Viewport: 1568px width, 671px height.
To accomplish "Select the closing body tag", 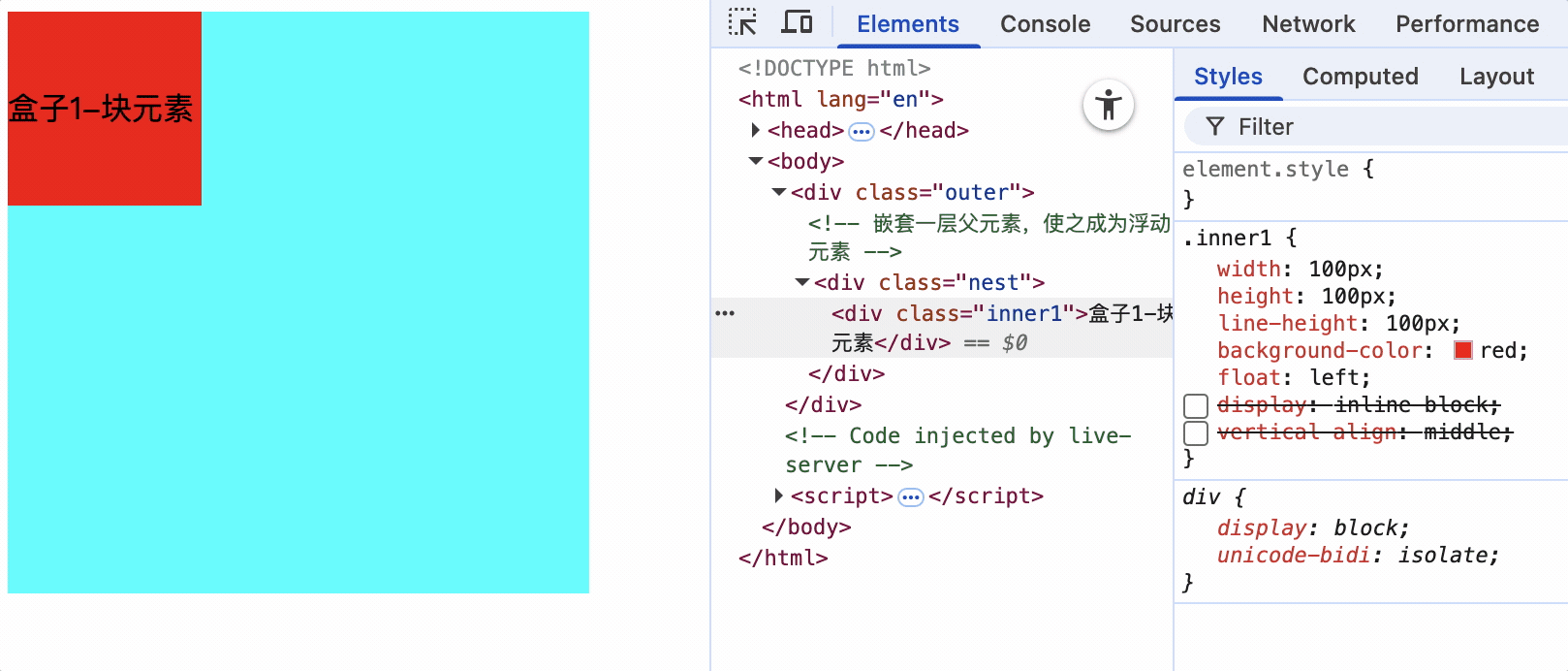I will [x=806, y=527].
